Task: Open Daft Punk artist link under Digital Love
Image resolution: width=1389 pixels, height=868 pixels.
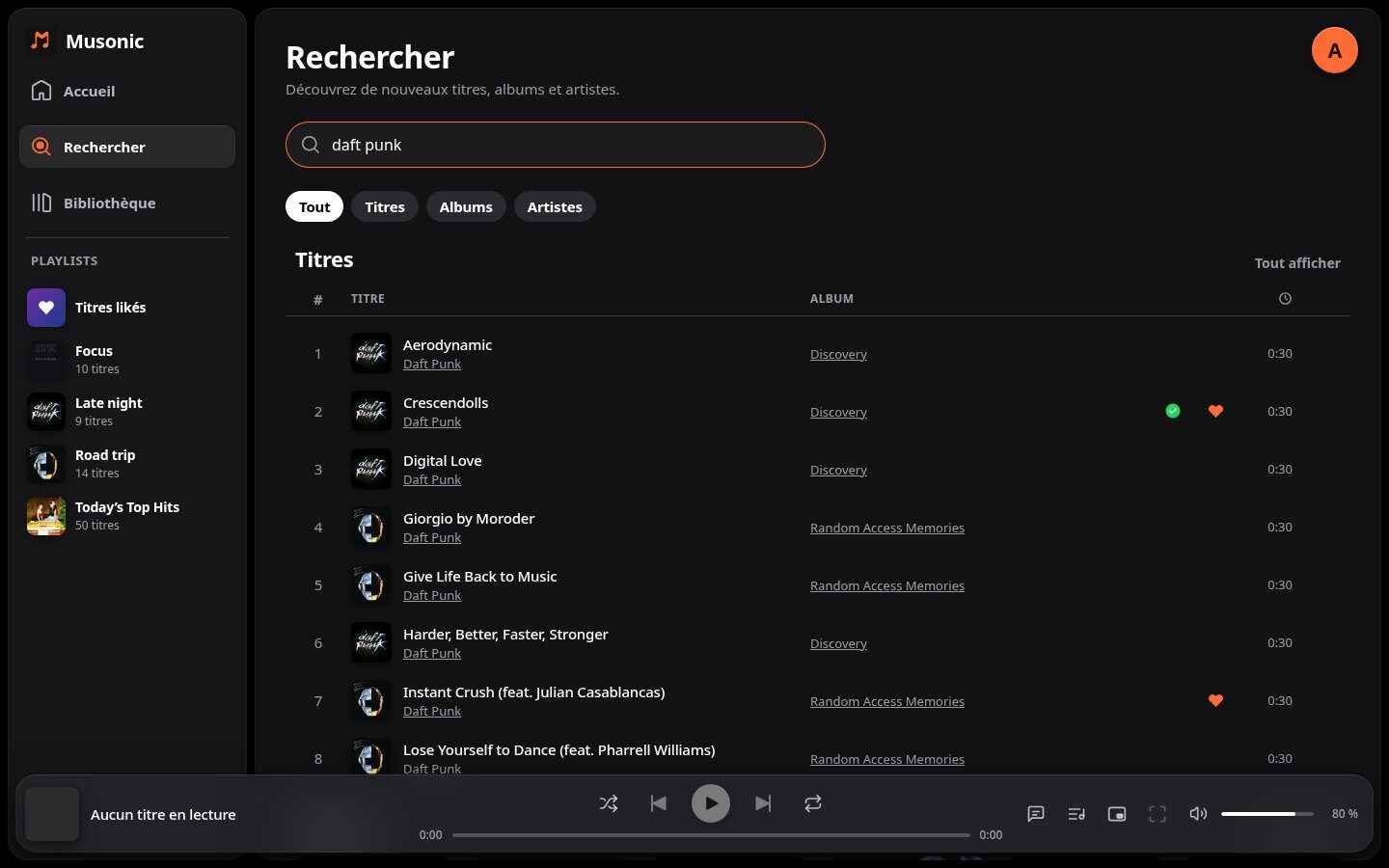Action: [432, 479]
